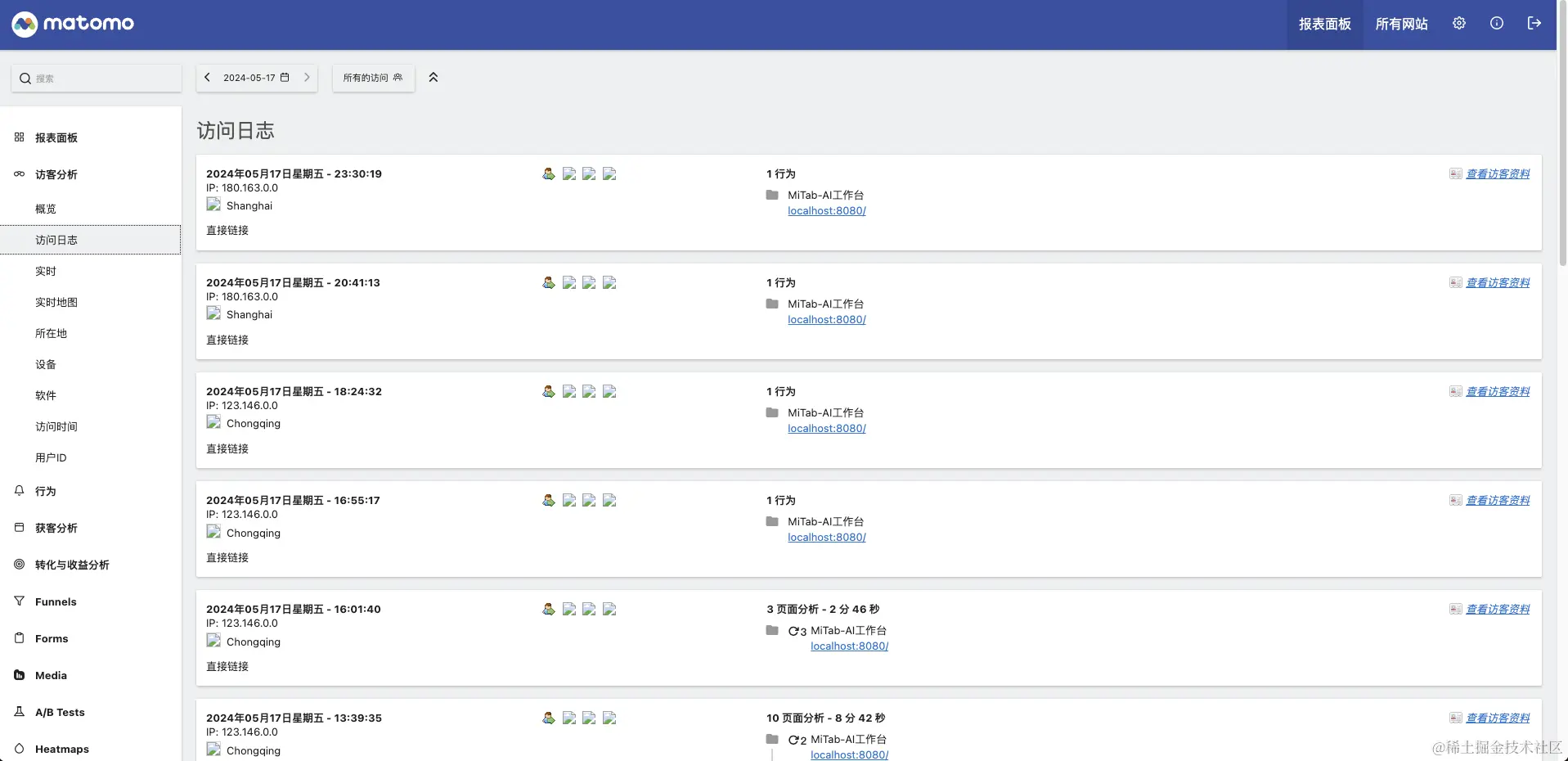Click the visitor icon for the 16:55:17 visit
This screenshot has height=761, width=1568.
(x=549, y=500)
